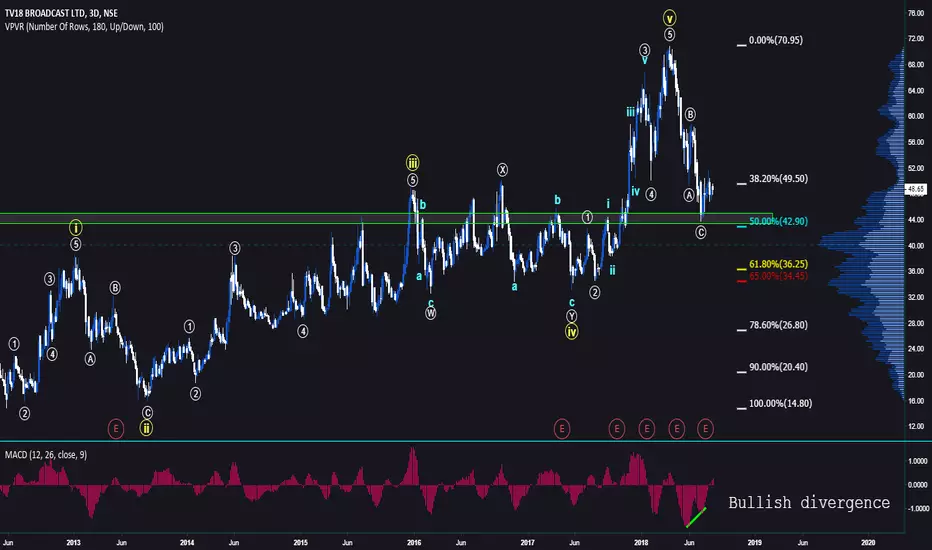Select the cyan iii sub-wave label
Image resolution: width=932 pixels, height=550 pixels.
point(630,112)
